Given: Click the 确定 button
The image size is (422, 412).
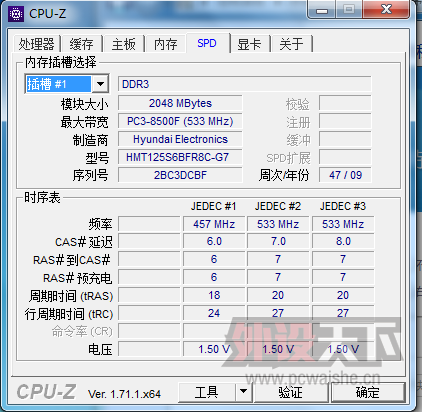Looking at the screenshot, I should pyautogui.click(x=368, y=392).
